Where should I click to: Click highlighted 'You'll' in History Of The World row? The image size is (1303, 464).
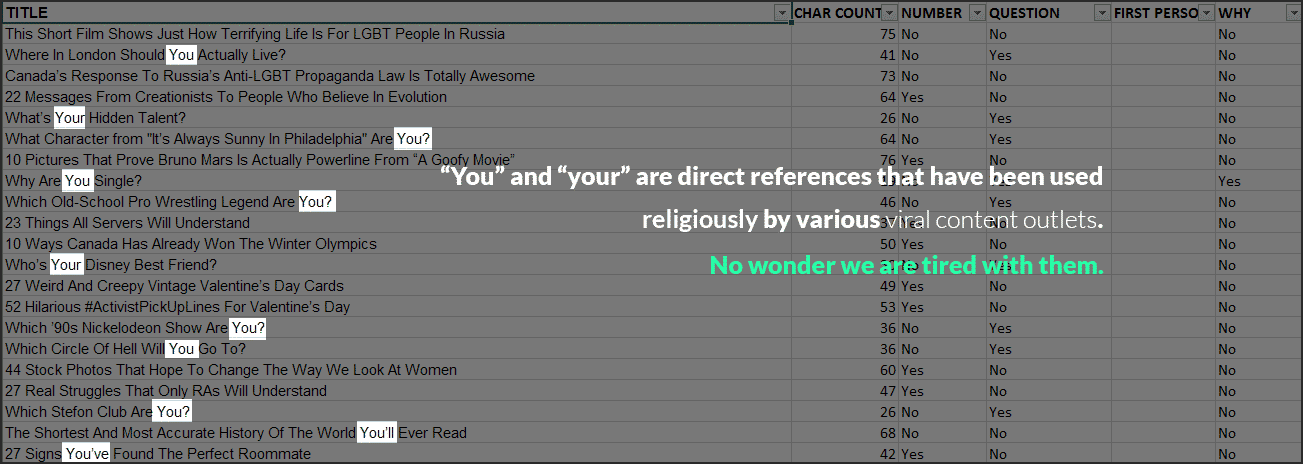[x=378, y=433]
